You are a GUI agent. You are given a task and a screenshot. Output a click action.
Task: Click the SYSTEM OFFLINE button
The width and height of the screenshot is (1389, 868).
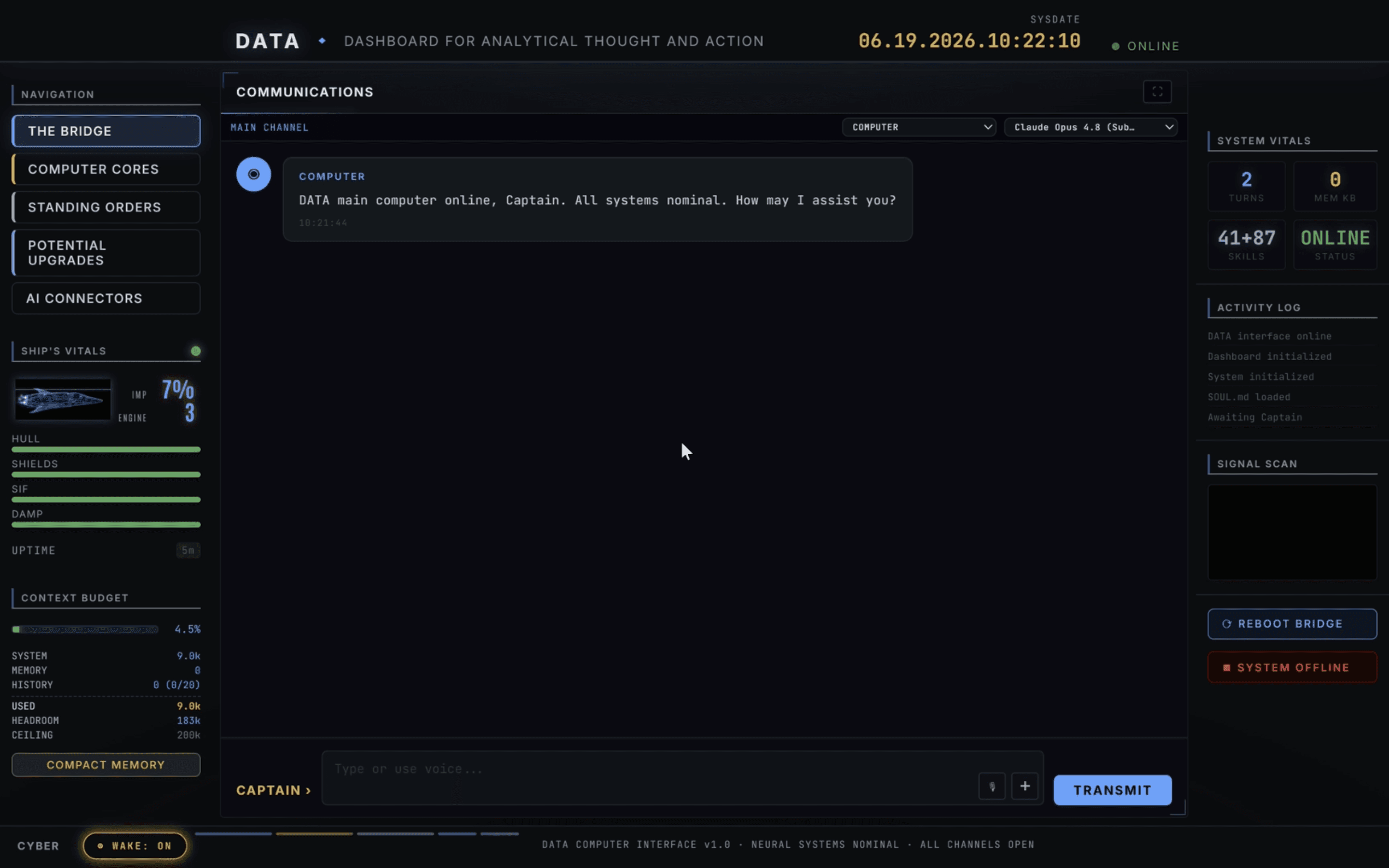pyautogui.click(x=1292, y=667)
